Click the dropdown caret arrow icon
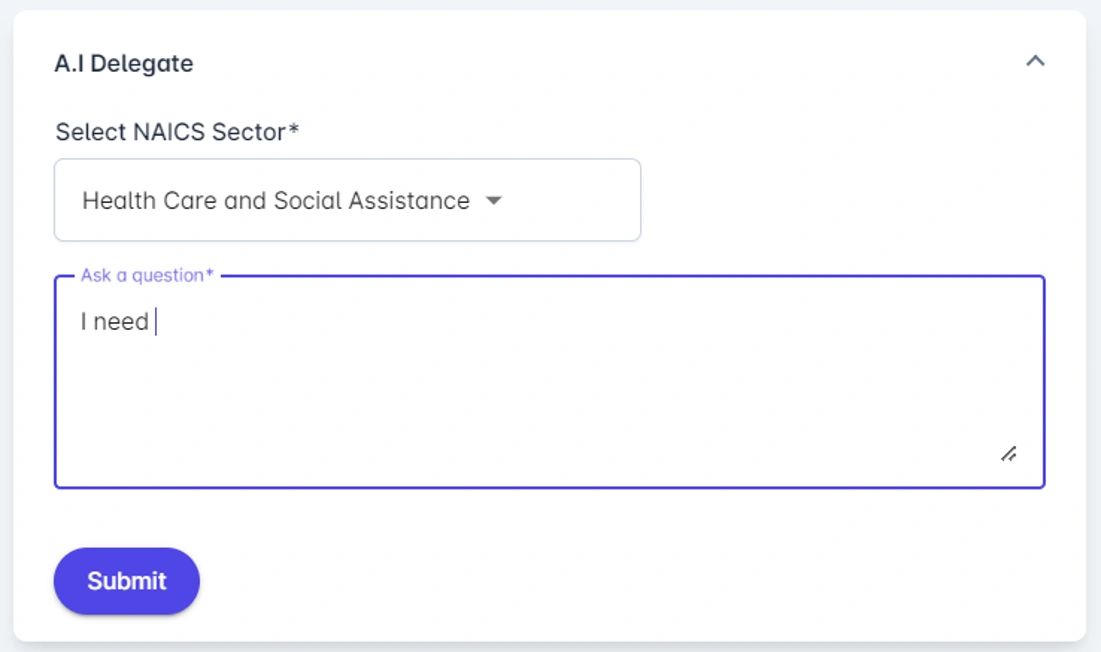Screen dimensions: 1101x652 (x=493, y=200)
